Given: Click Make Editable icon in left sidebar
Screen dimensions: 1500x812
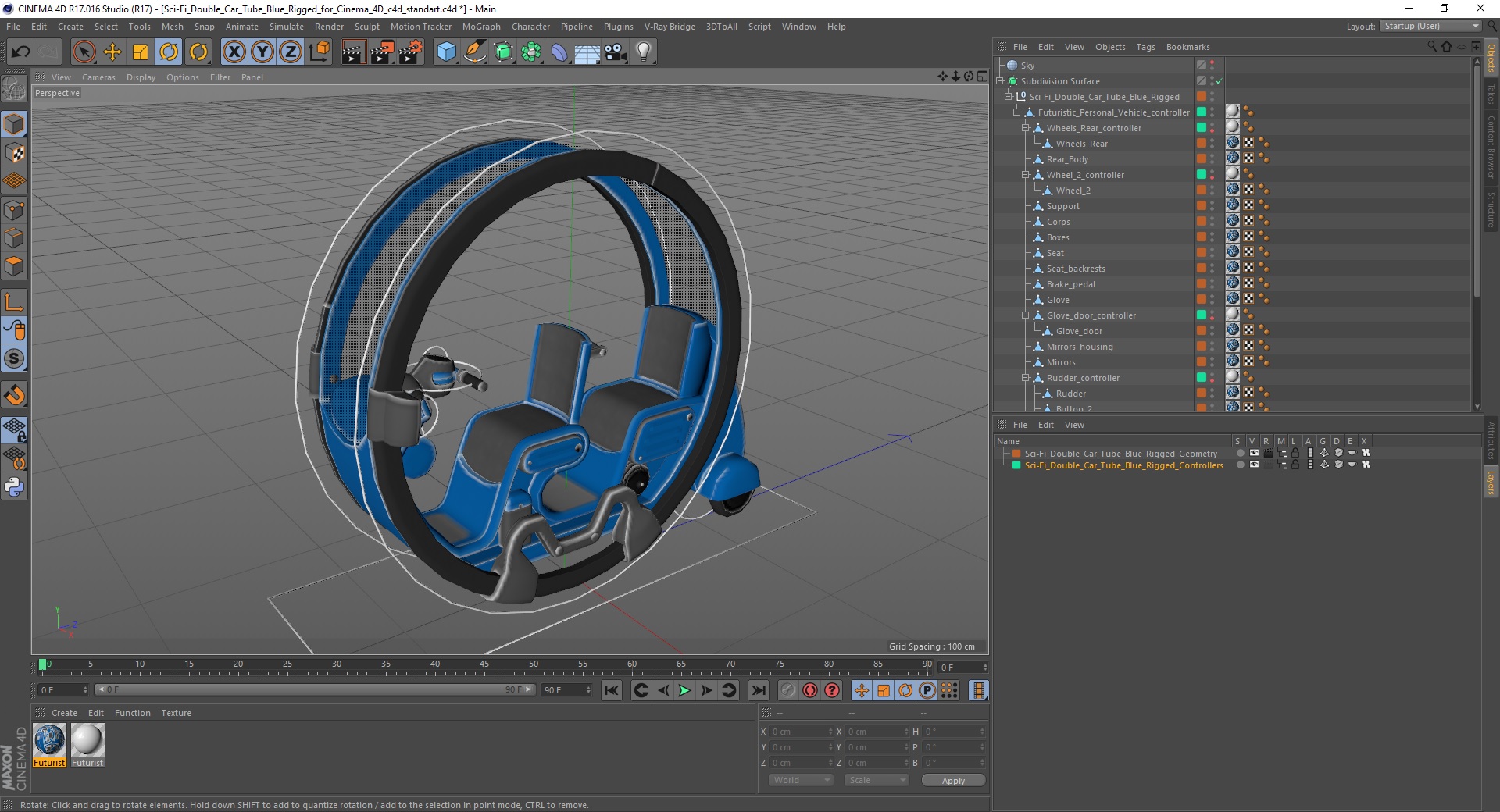Looking at the screenshot, I should point(14,89).
